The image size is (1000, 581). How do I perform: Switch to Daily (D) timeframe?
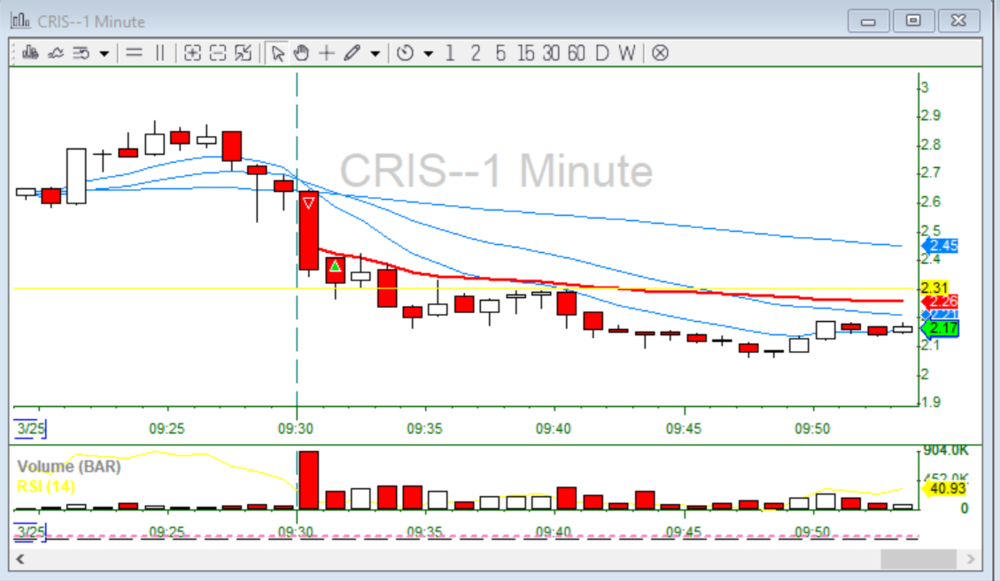click(601, 53)
